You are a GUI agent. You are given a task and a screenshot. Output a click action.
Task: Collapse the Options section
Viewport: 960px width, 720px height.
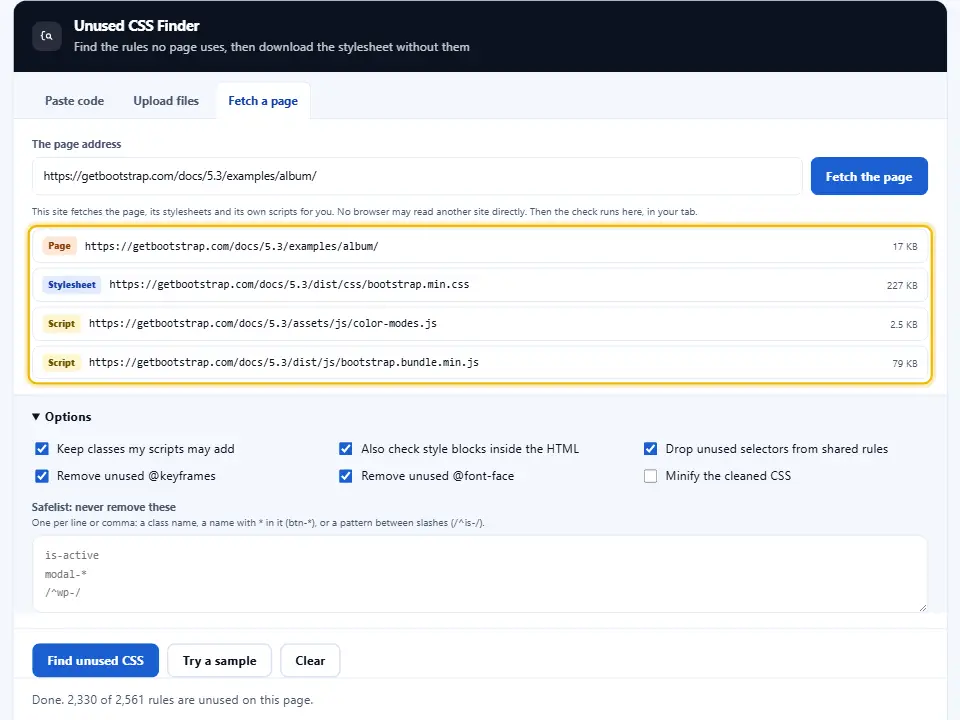62,417
